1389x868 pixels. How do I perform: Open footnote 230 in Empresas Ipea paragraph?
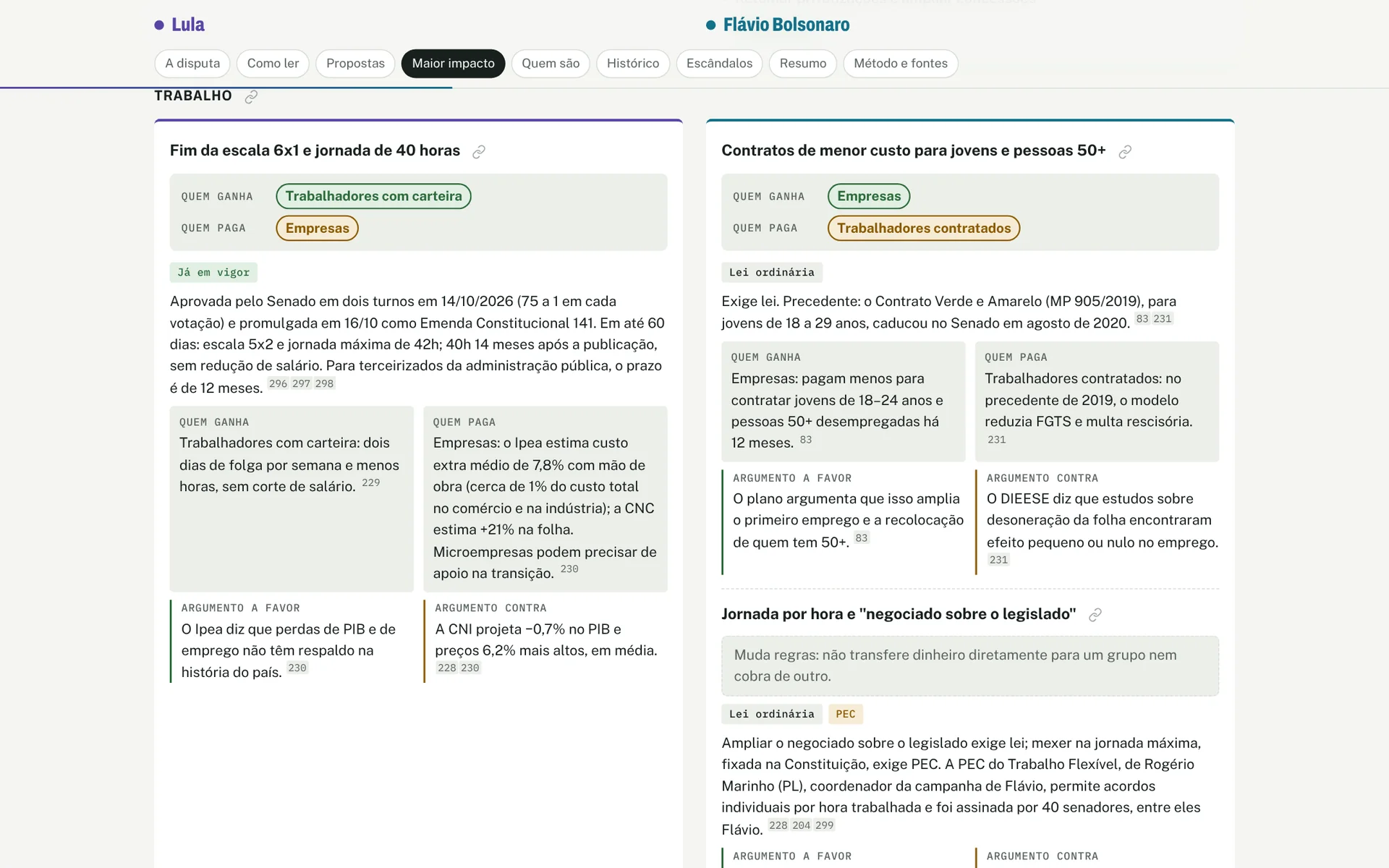pos(569,569)
